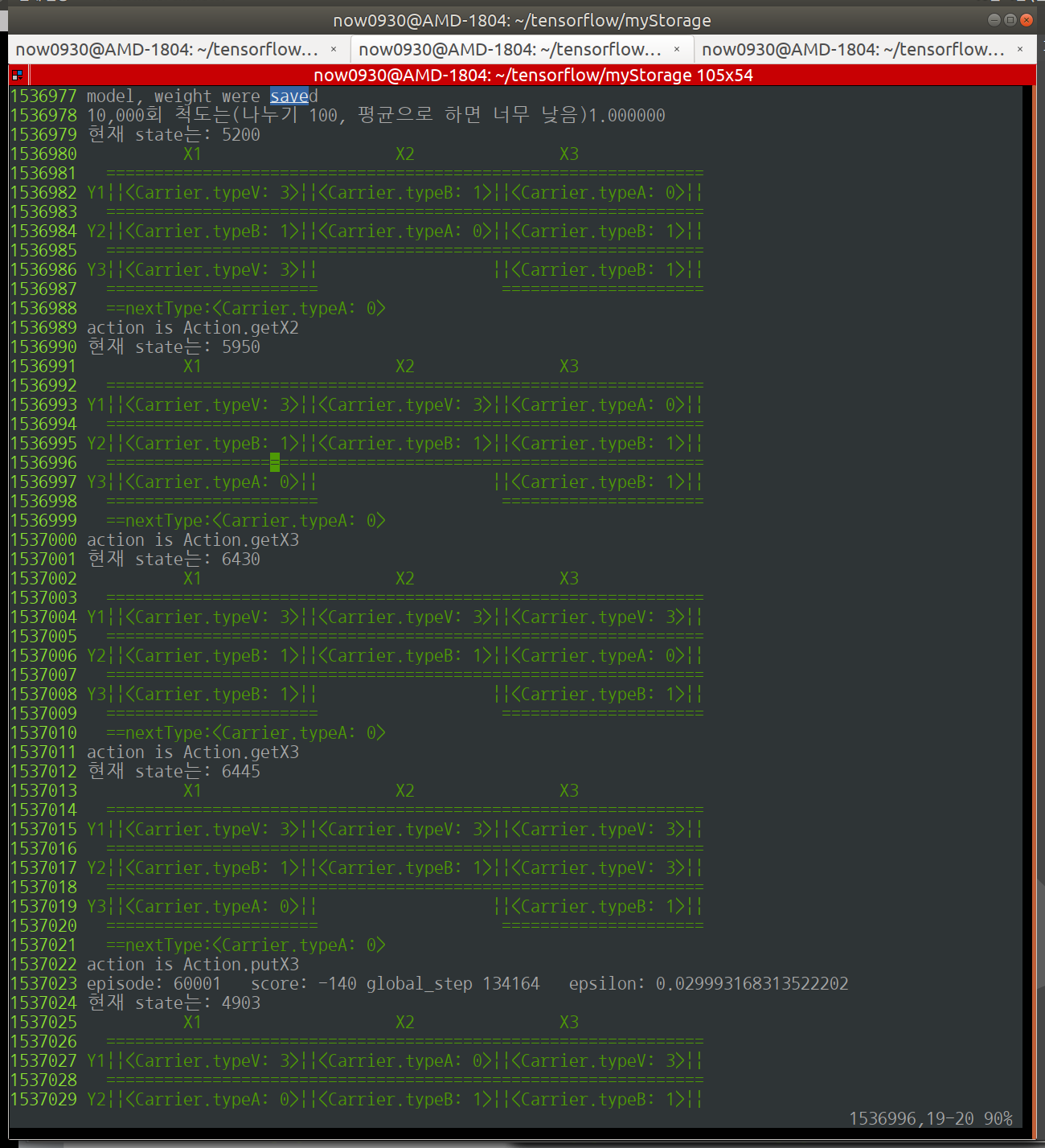The width and height of the screenshot is (1045, 1148).
Task: Select the middle terminal tab
Action: 510,50
